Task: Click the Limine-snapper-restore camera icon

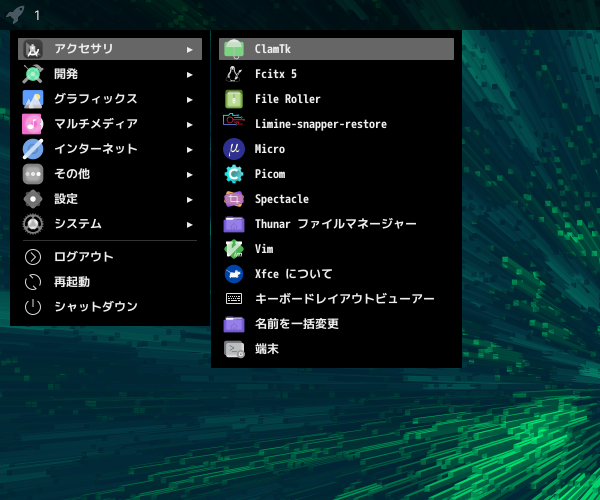Action: pos(234,120)
